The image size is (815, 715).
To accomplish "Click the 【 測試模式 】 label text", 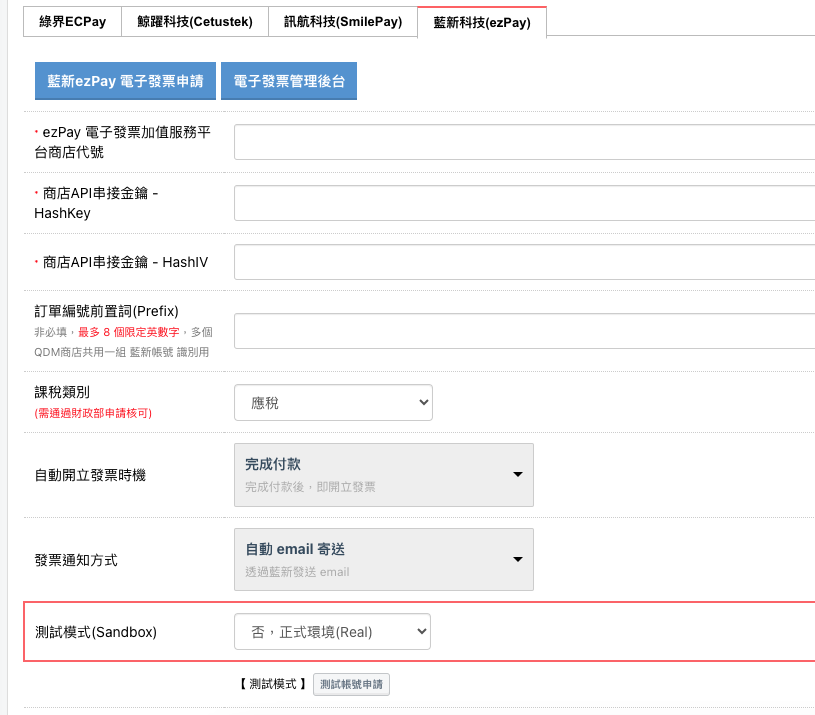I will [273, 684].
